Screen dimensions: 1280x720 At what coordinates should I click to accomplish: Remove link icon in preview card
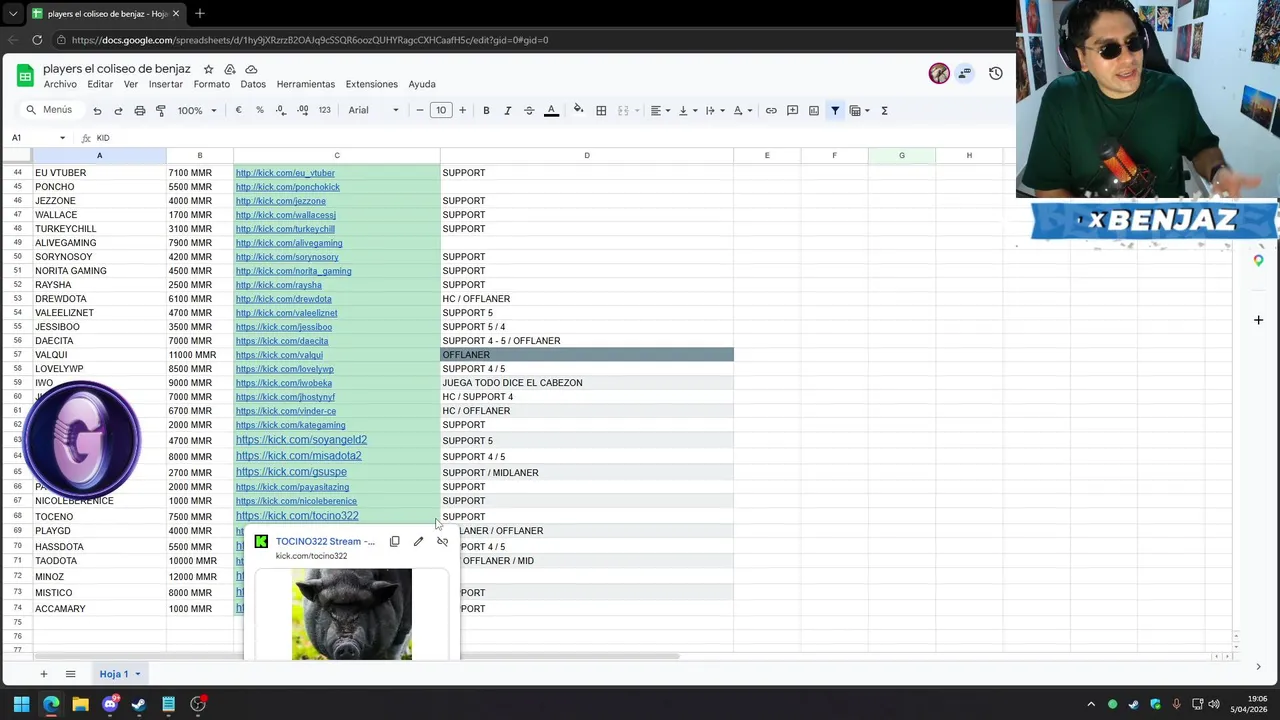pyautogui.click(x=442, y=541)
